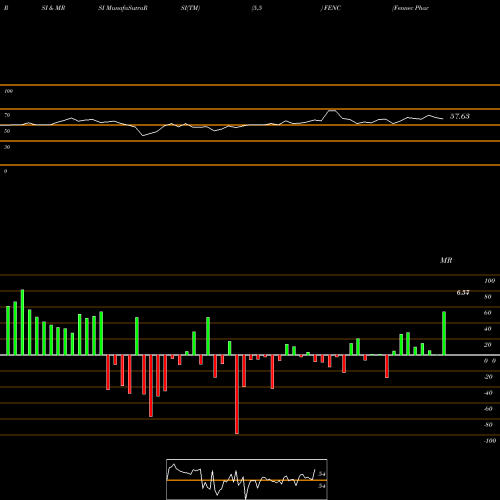Click the mini RSI thumbnail chart
Screen dimensions: 500x500
click(x=247, y=479)
